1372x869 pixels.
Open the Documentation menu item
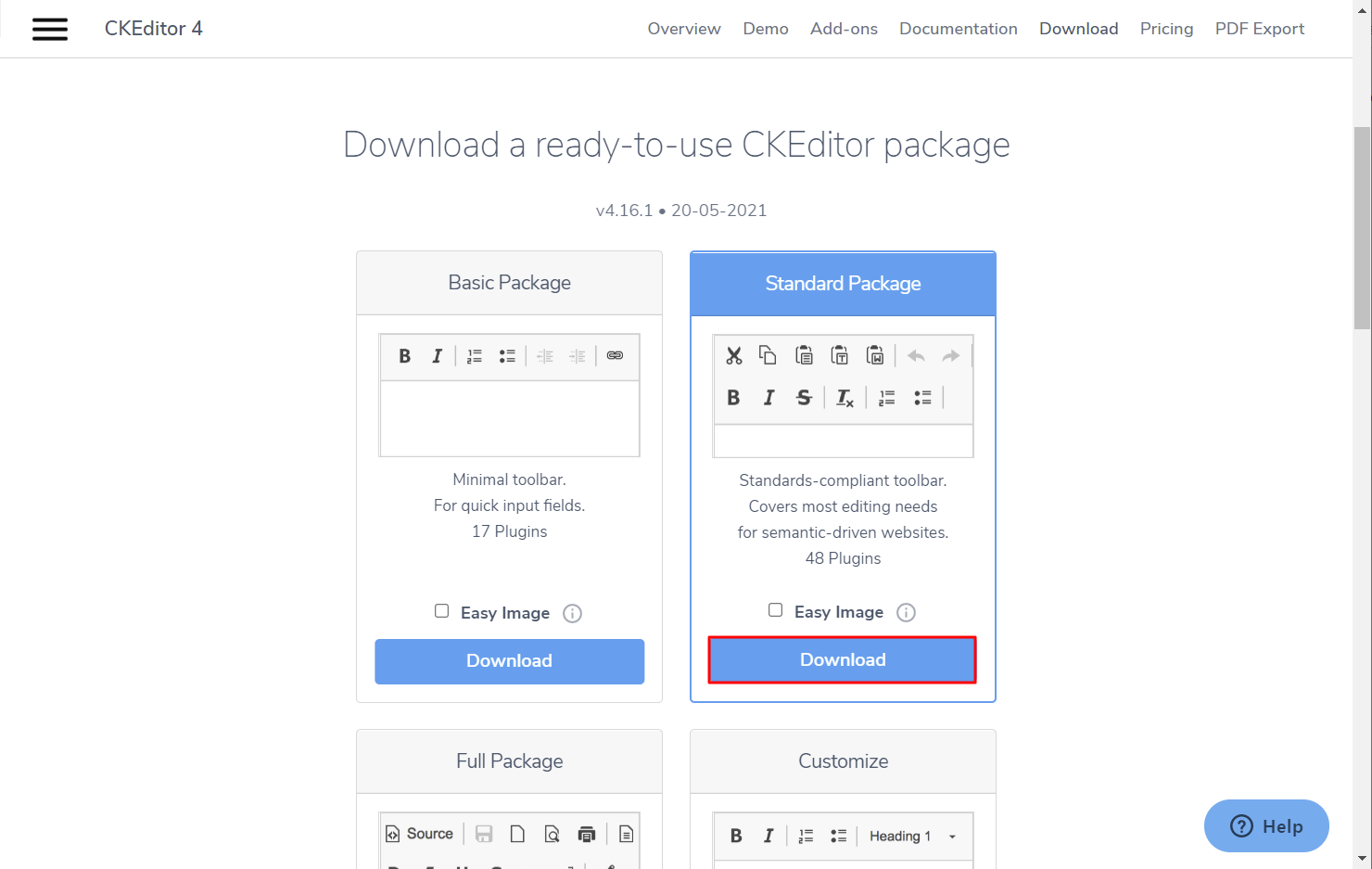point(958,29)
